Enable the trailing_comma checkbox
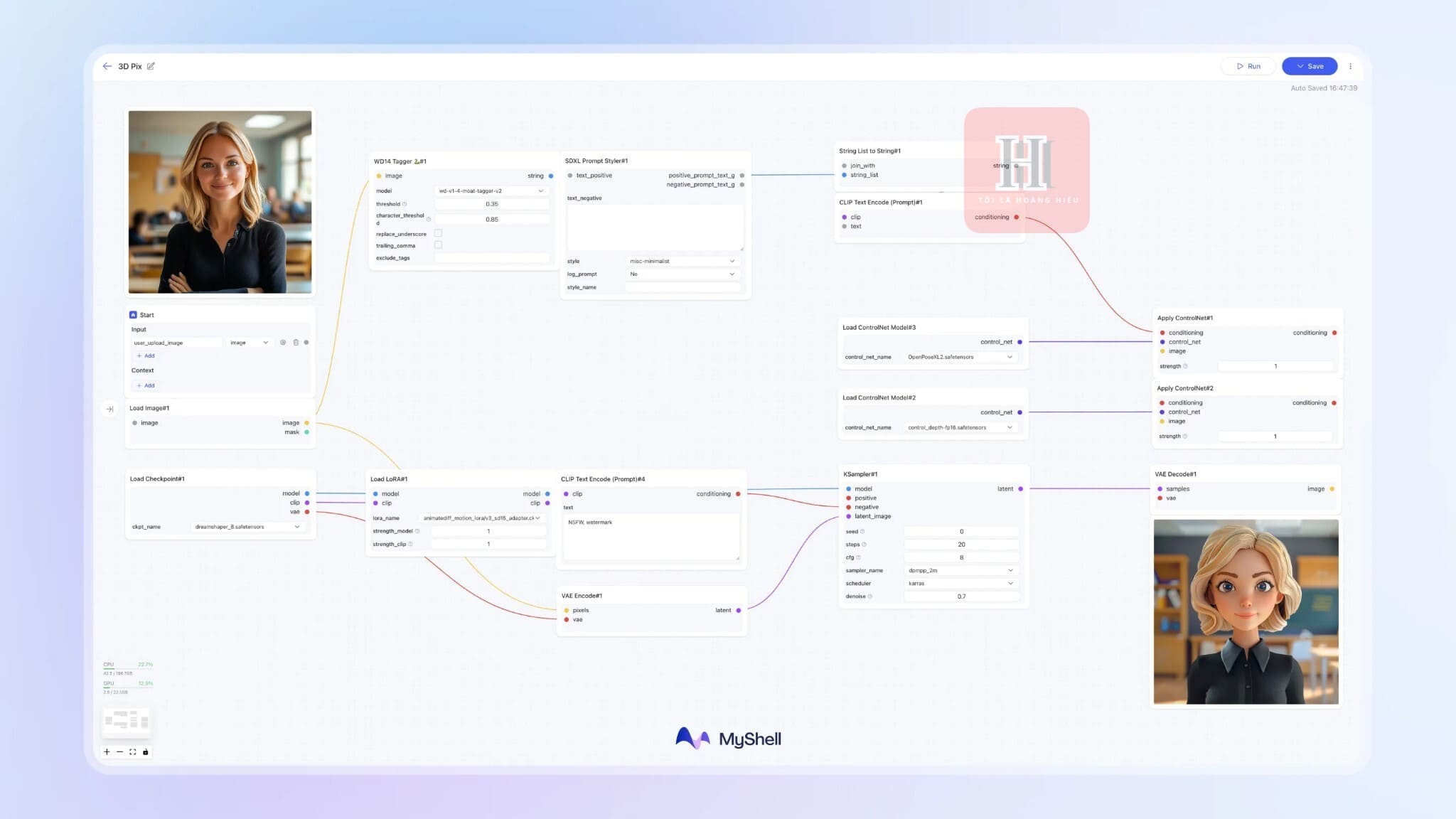Viewport: 1456px width, 819px height. (x=438, y=245)
